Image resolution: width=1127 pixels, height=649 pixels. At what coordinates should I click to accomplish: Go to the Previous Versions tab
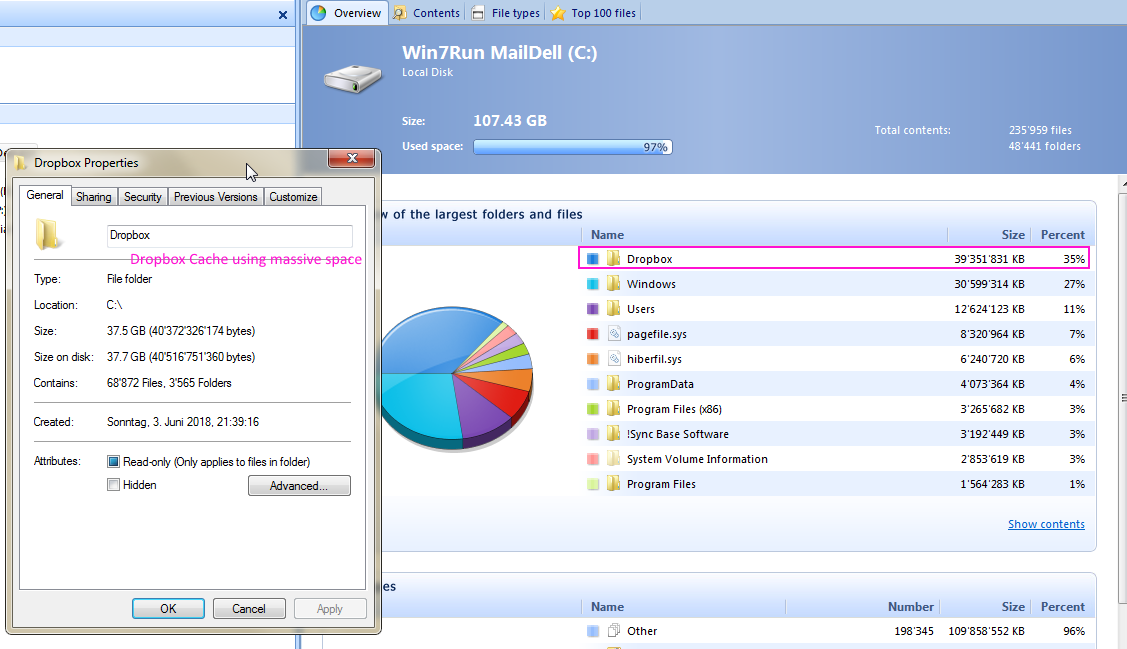(x=216, y=197)
